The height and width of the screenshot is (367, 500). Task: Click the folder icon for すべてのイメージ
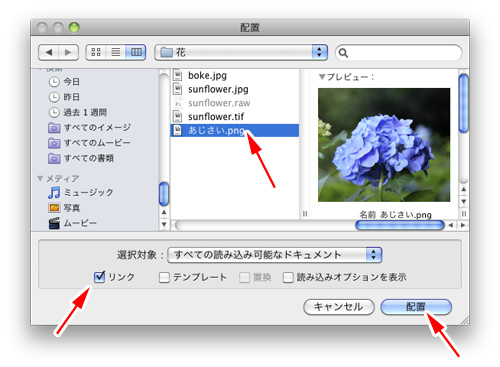pos(54,127)
